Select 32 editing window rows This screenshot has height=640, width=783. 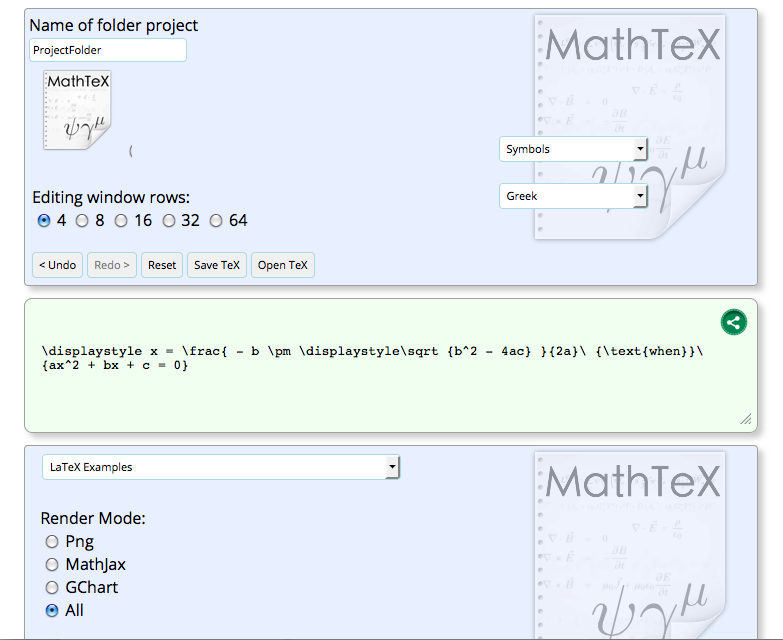coord(169,220)
